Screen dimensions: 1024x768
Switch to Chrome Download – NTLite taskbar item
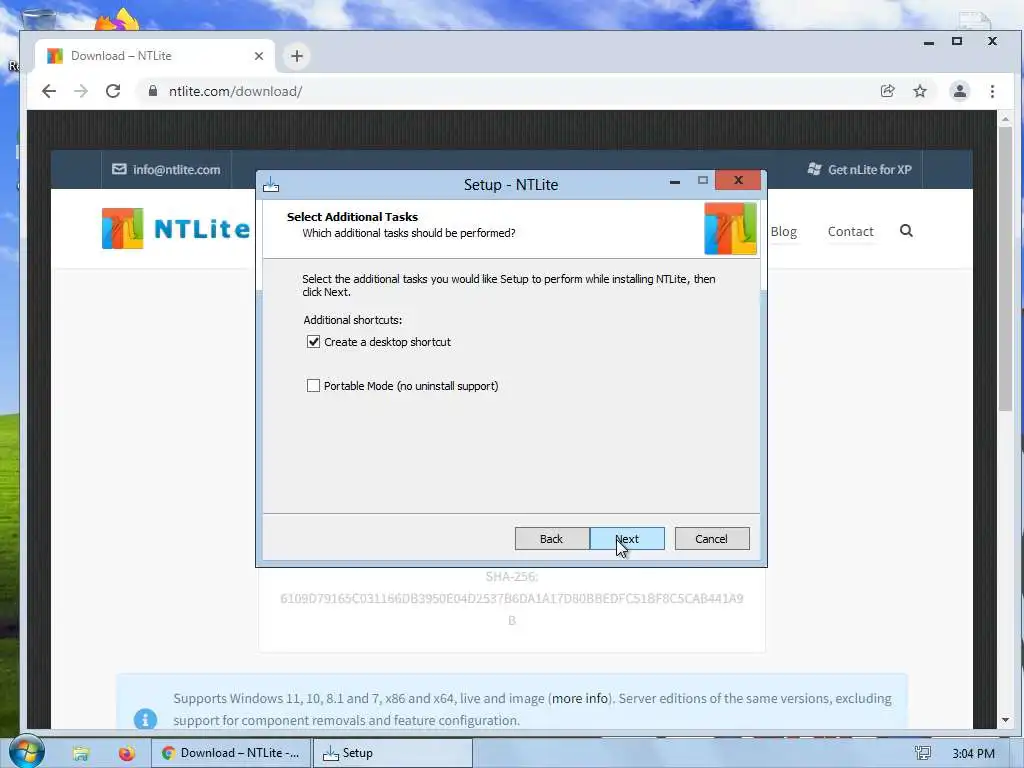click(231, 753)
